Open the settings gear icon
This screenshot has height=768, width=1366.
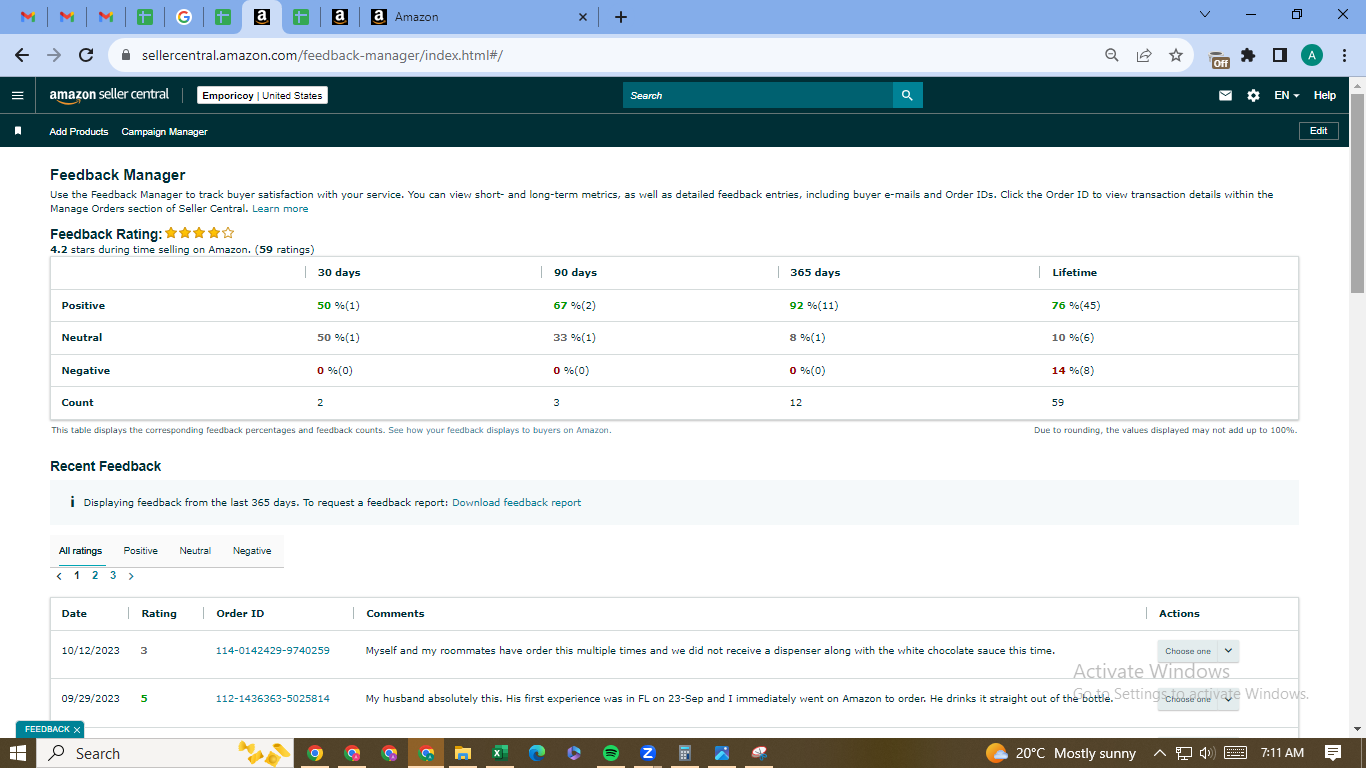(x=1253, y=95)
